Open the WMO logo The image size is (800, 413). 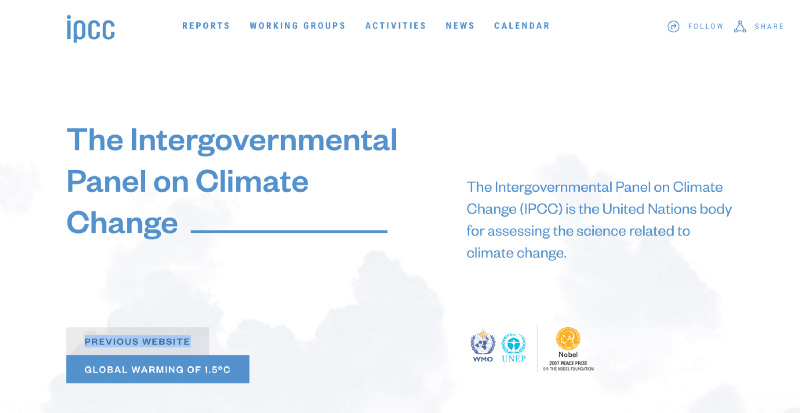tap(483, 346)
